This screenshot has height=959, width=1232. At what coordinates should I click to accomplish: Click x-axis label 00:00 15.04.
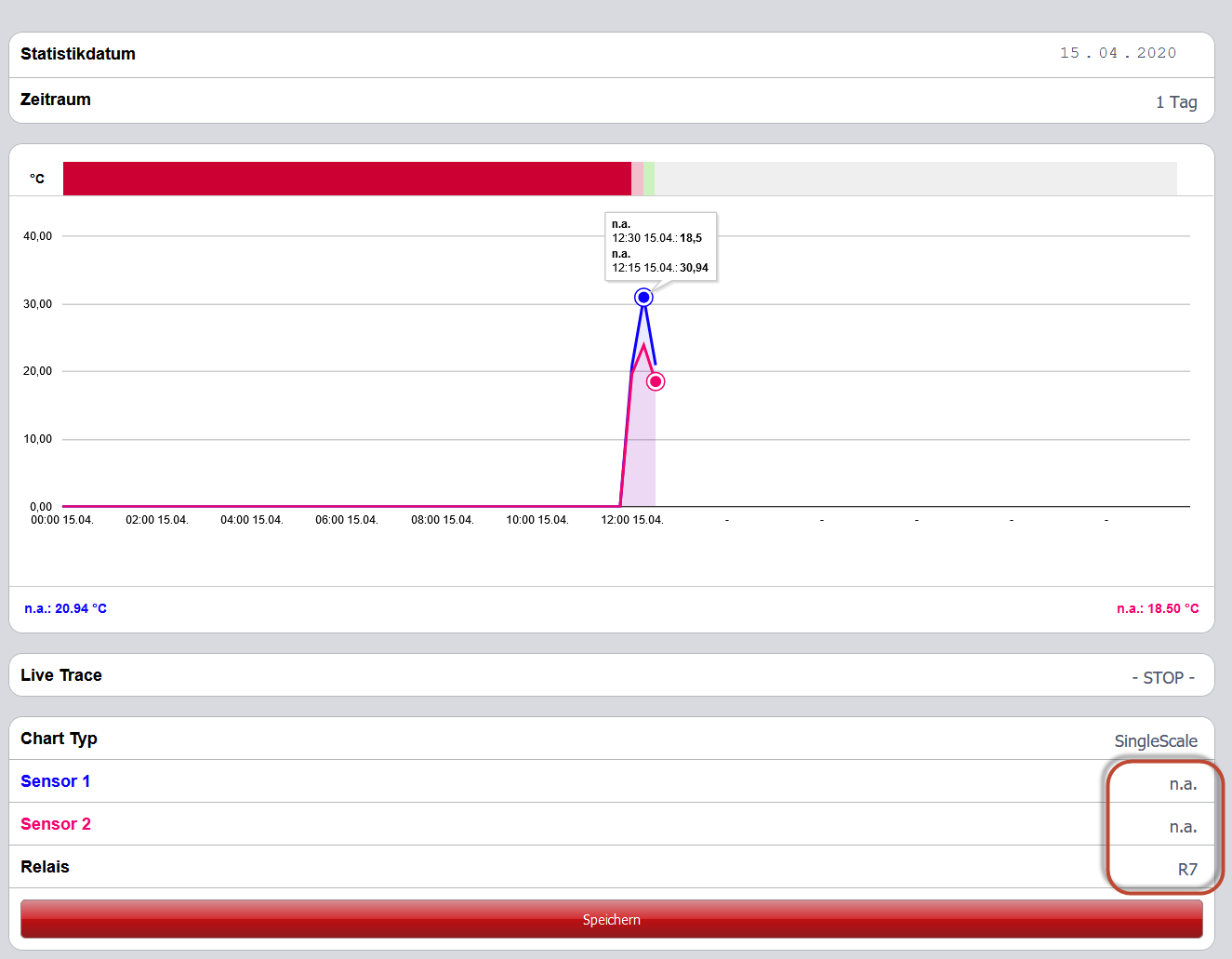pos(62,520)
